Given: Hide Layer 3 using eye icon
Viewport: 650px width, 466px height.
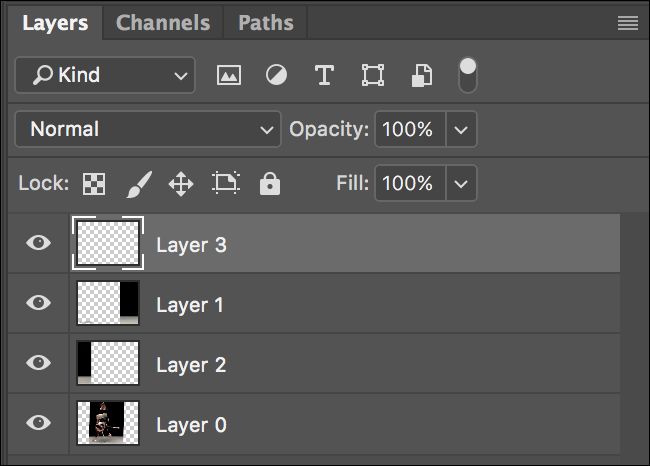Looking at the screenshot, I should pyautogui.click(x=39, y=243).
